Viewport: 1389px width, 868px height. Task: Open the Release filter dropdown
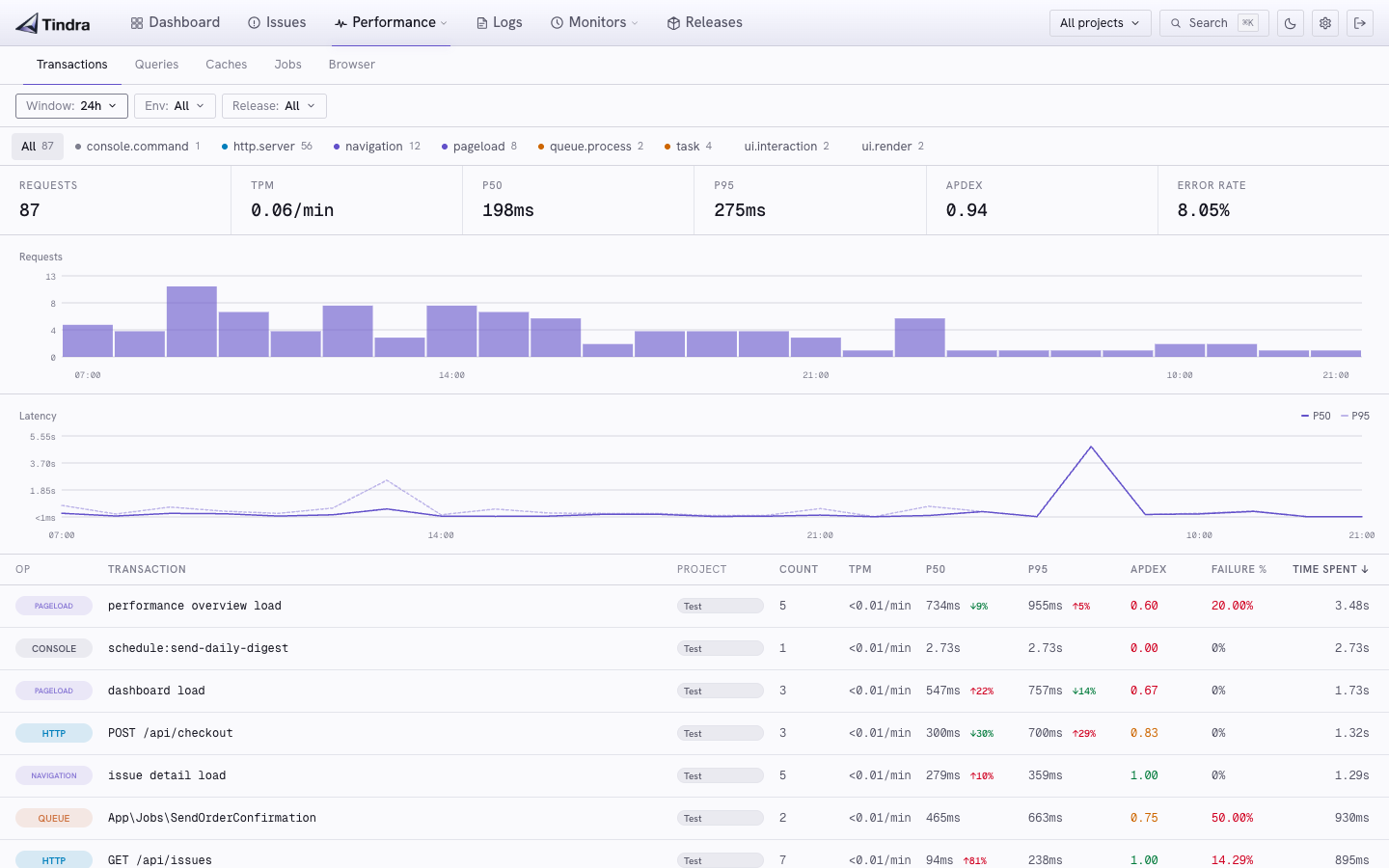274,106
